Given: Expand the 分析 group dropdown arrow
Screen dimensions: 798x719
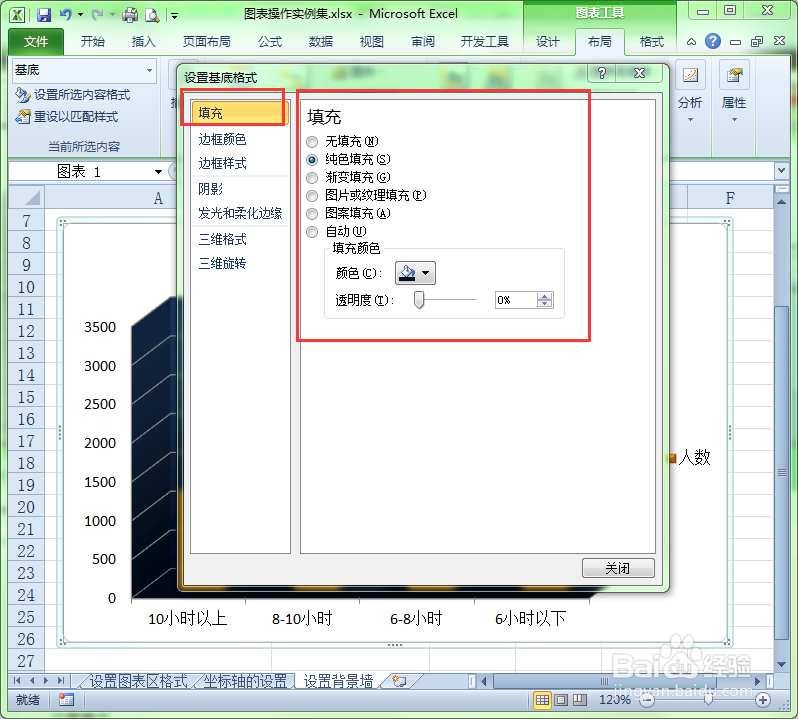Looking at the screenshot, I should pos(690,120).
